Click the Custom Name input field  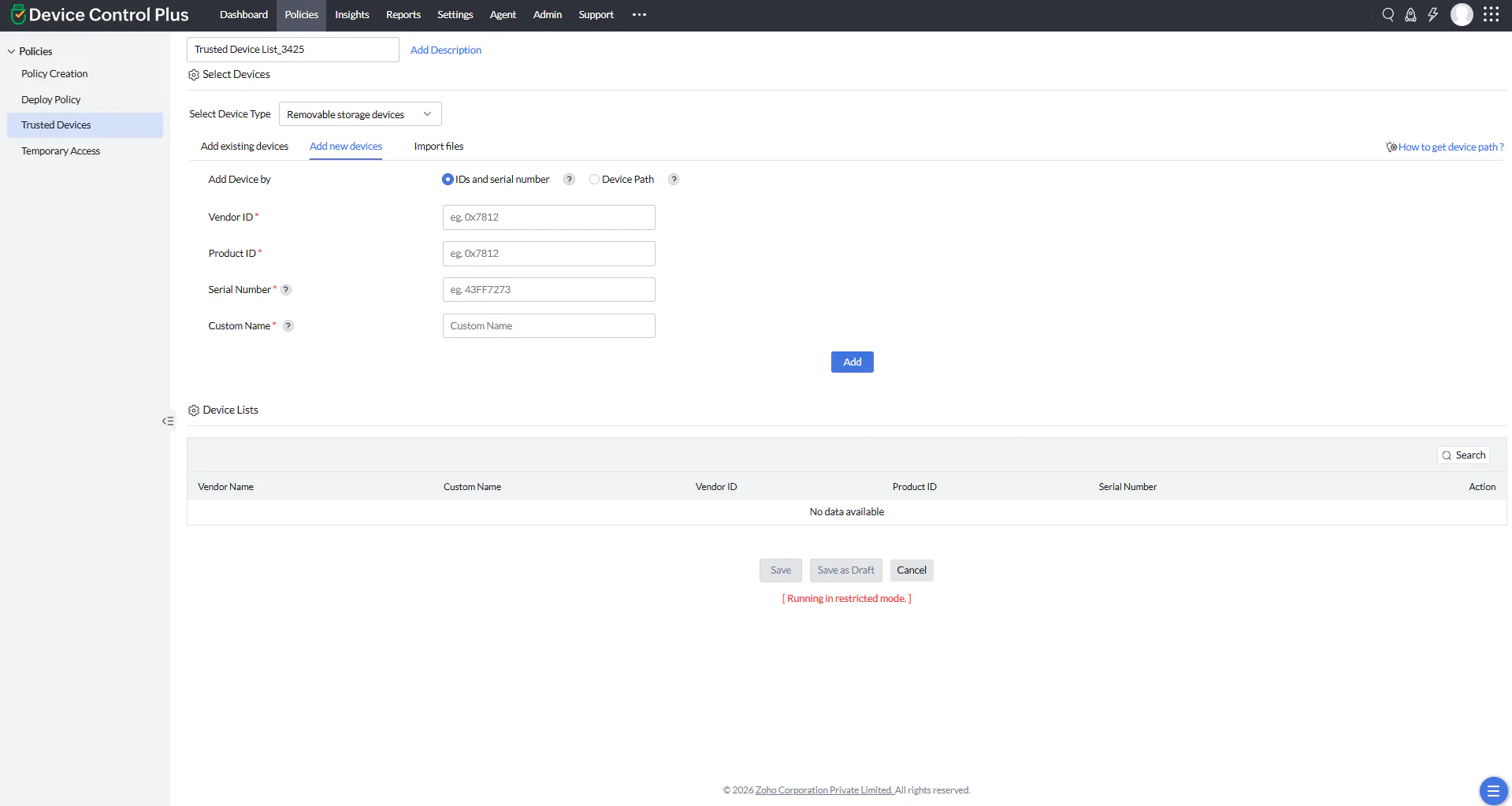[549, 326]
